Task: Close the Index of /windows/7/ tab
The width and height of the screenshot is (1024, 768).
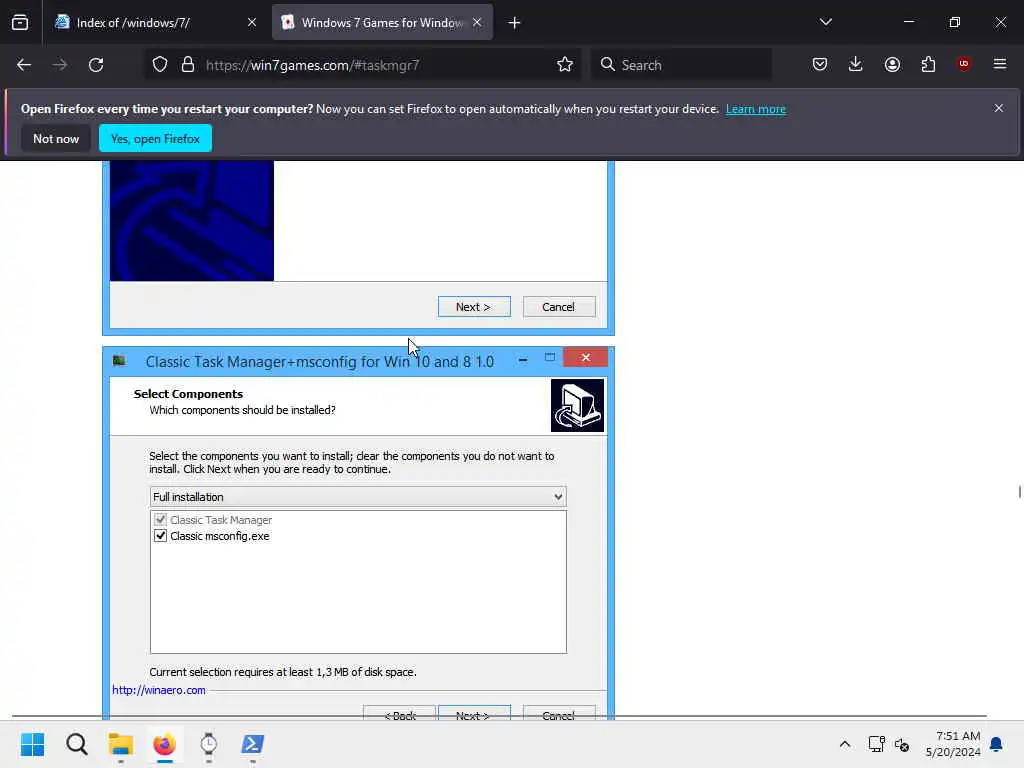Action: 252,23
